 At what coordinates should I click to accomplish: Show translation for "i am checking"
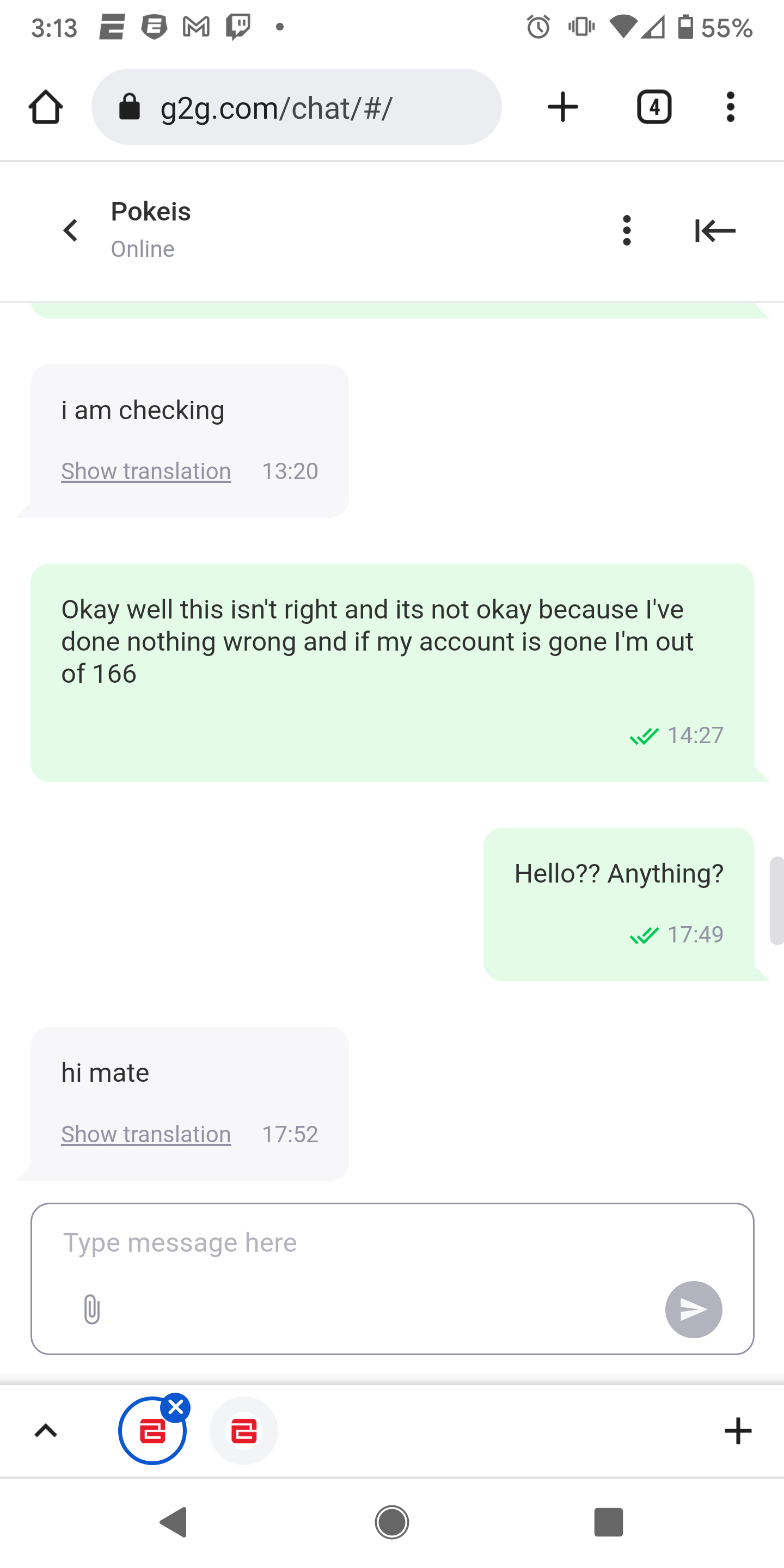point(146,471)
